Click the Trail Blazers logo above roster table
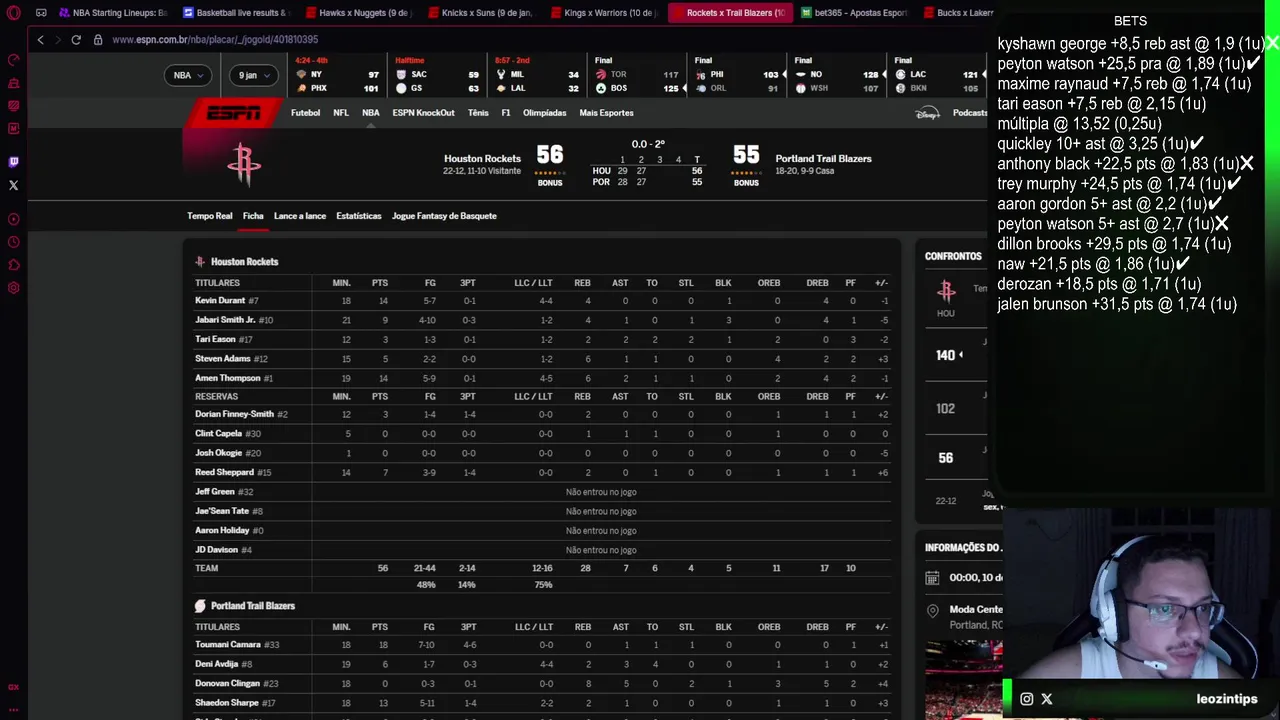 point(200,606)
